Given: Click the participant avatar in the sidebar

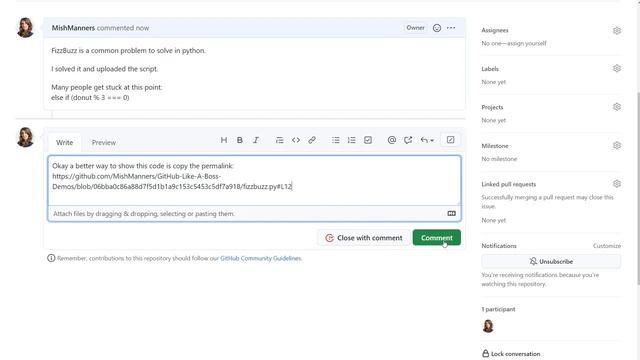Looking at the screenshot, I should [488, 326].
